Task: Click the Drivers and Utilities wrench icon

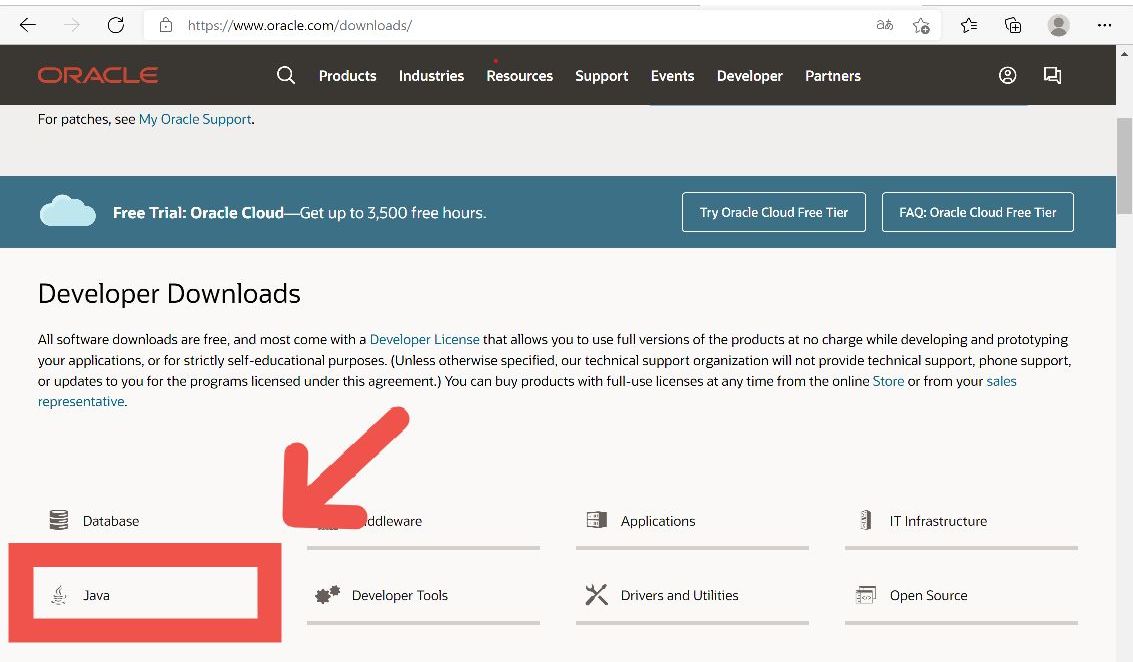Action: click(x=597, y=595)
